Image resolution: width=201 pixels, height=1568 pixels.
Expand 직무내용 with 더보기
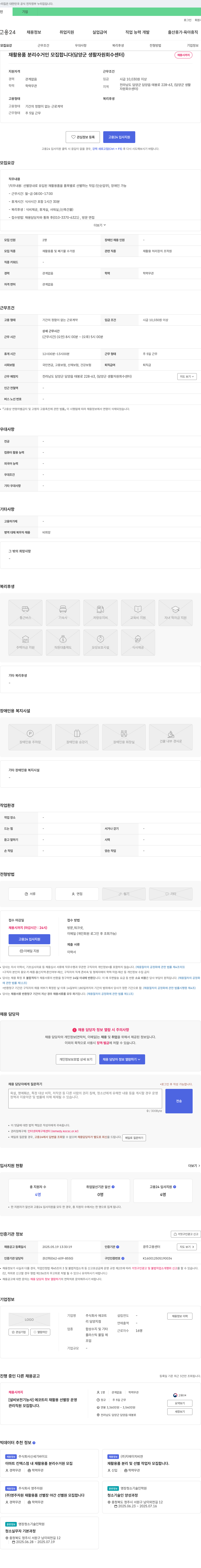[x=100, y=225]
